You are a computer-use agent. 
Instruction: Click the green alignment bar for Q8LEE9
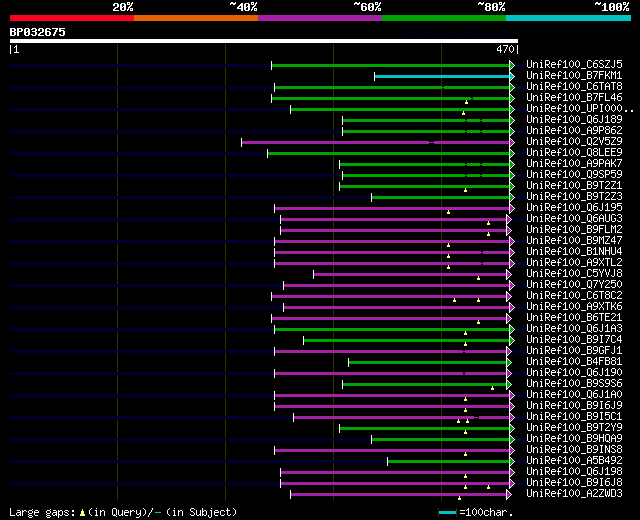coord(389,153)
